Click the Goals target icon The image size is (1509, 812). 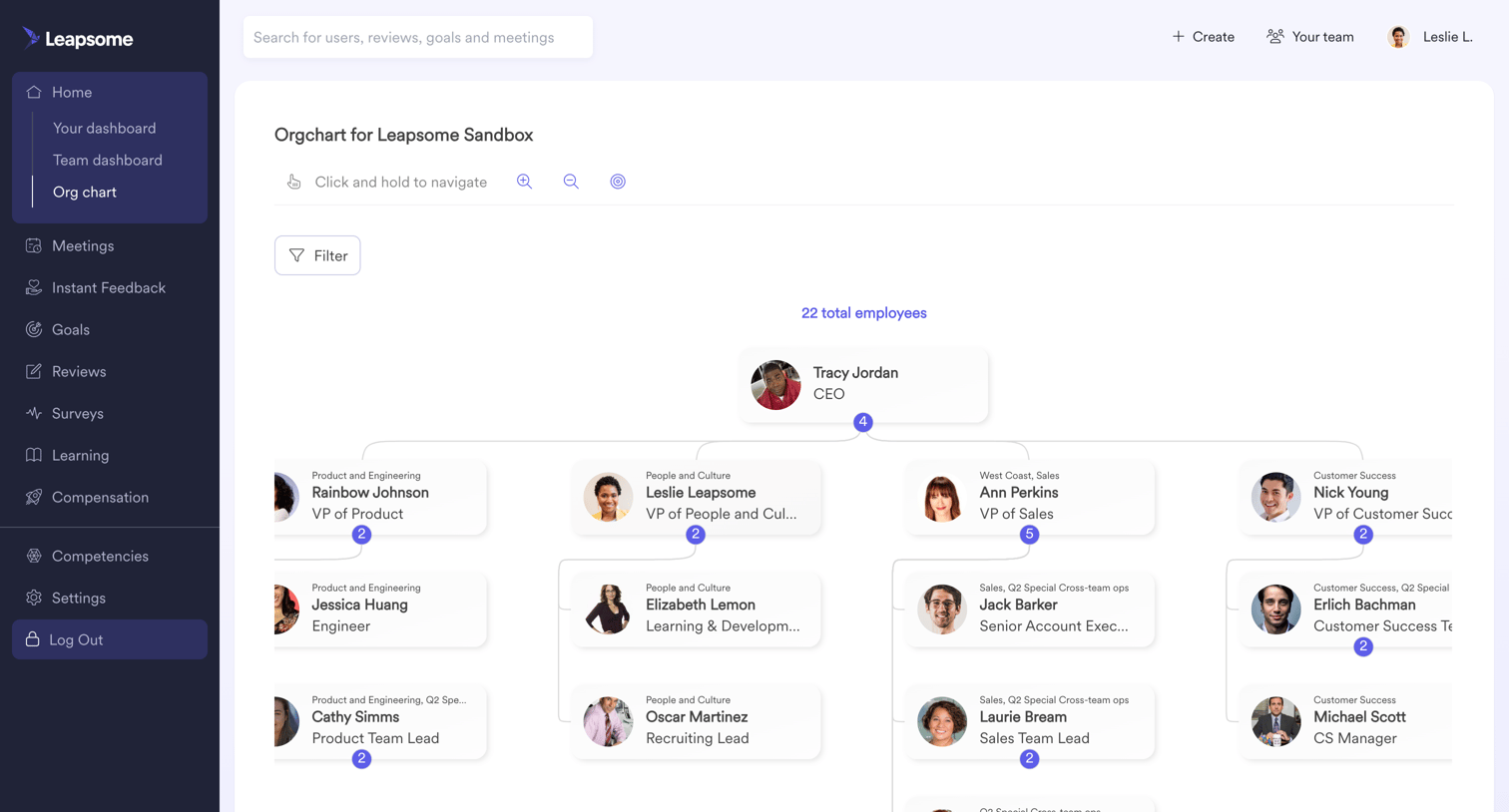[34, 329]
